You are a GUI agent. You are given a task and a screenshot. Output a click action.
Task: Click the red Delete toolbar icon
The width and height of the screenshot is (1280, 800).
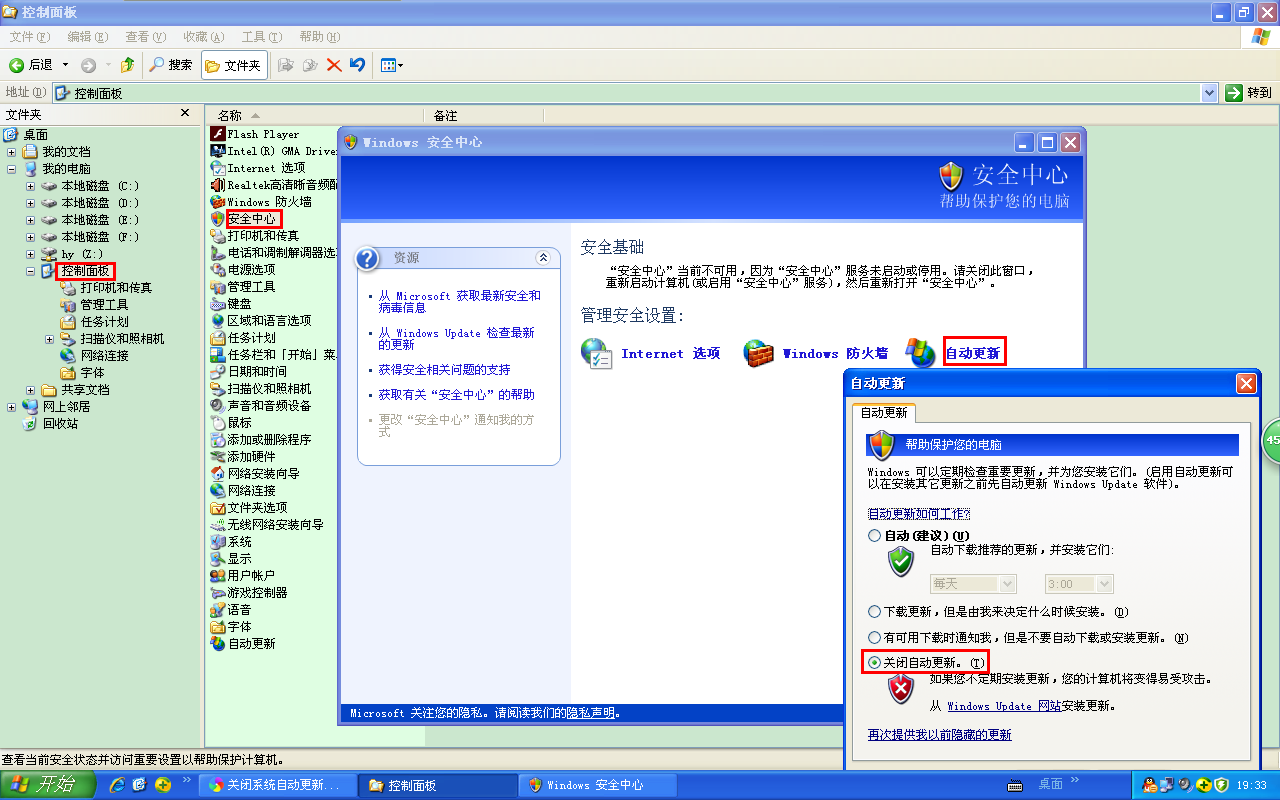(x=334, y=65)
